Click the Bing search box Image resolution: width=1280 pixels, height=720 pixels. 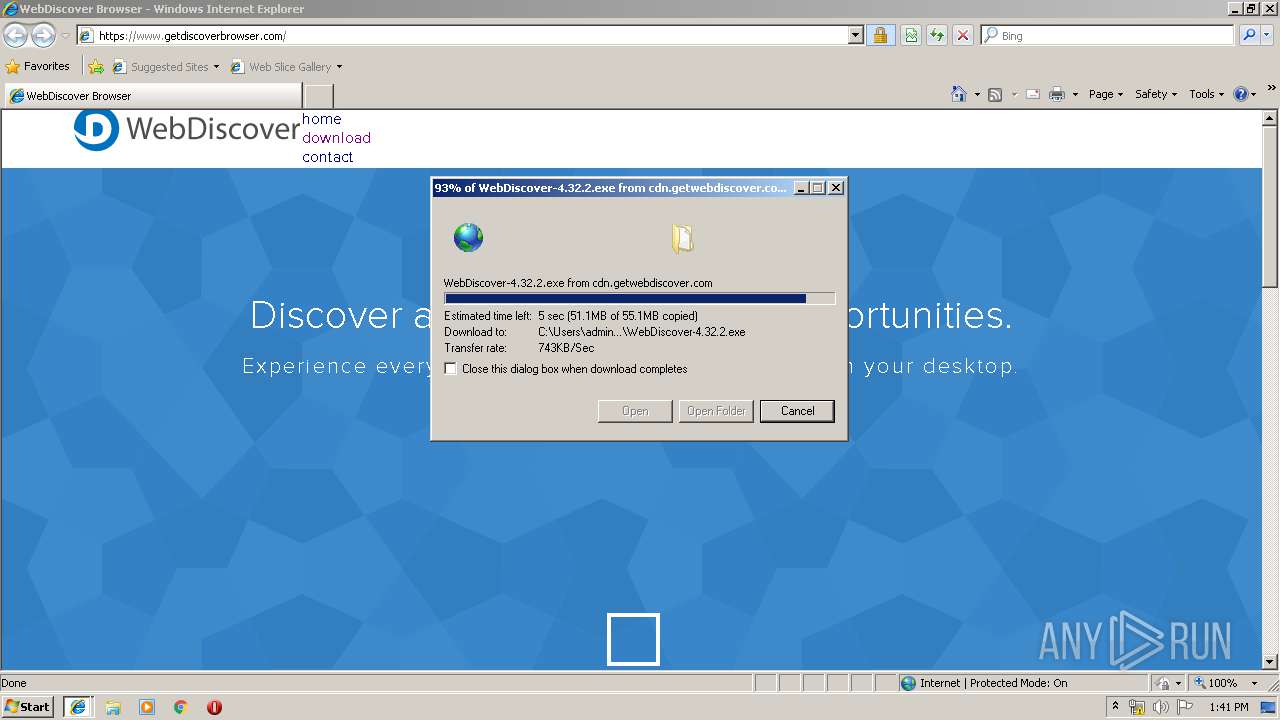1108,36
